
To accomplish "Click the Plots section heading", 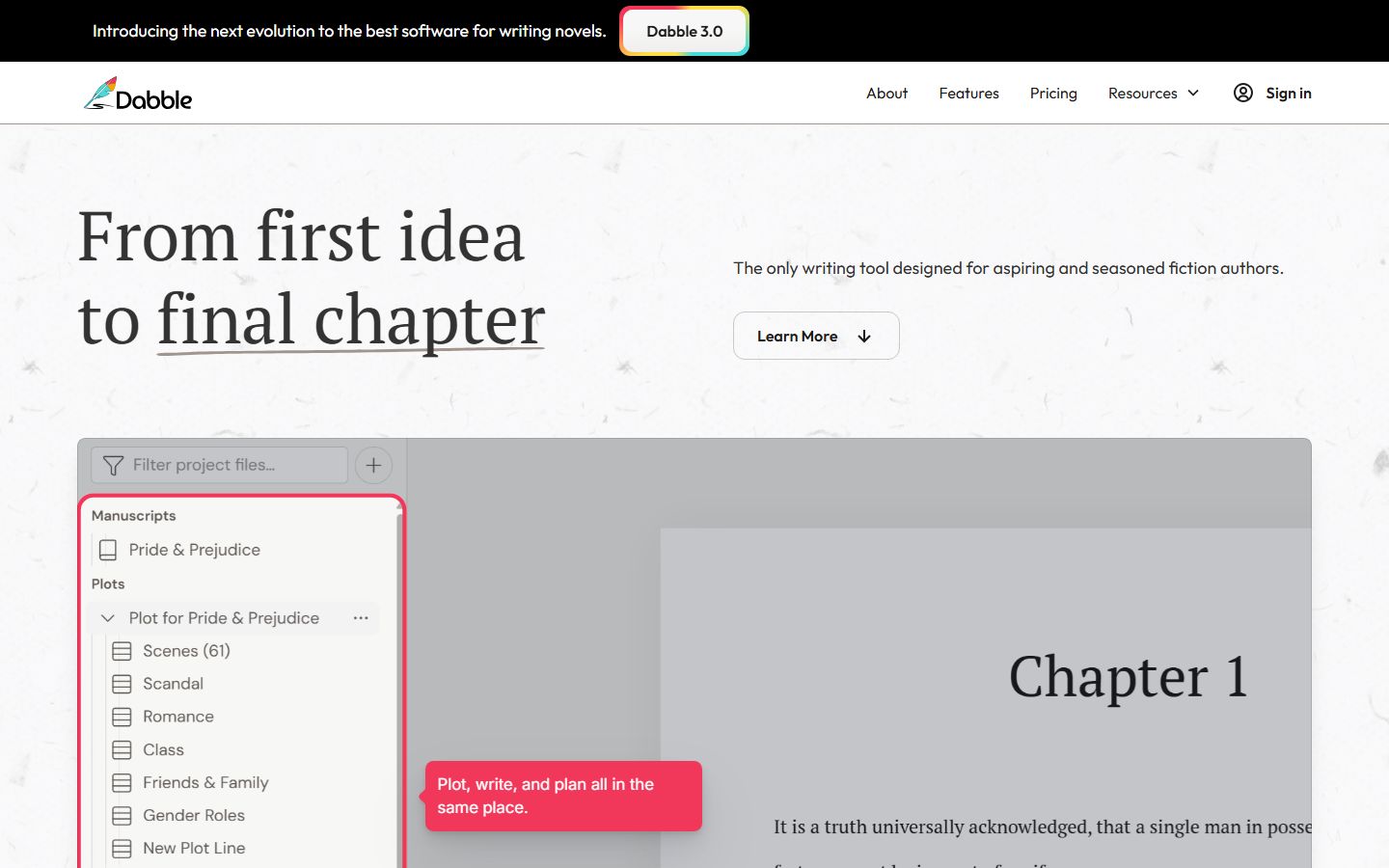I will [108, 584].
